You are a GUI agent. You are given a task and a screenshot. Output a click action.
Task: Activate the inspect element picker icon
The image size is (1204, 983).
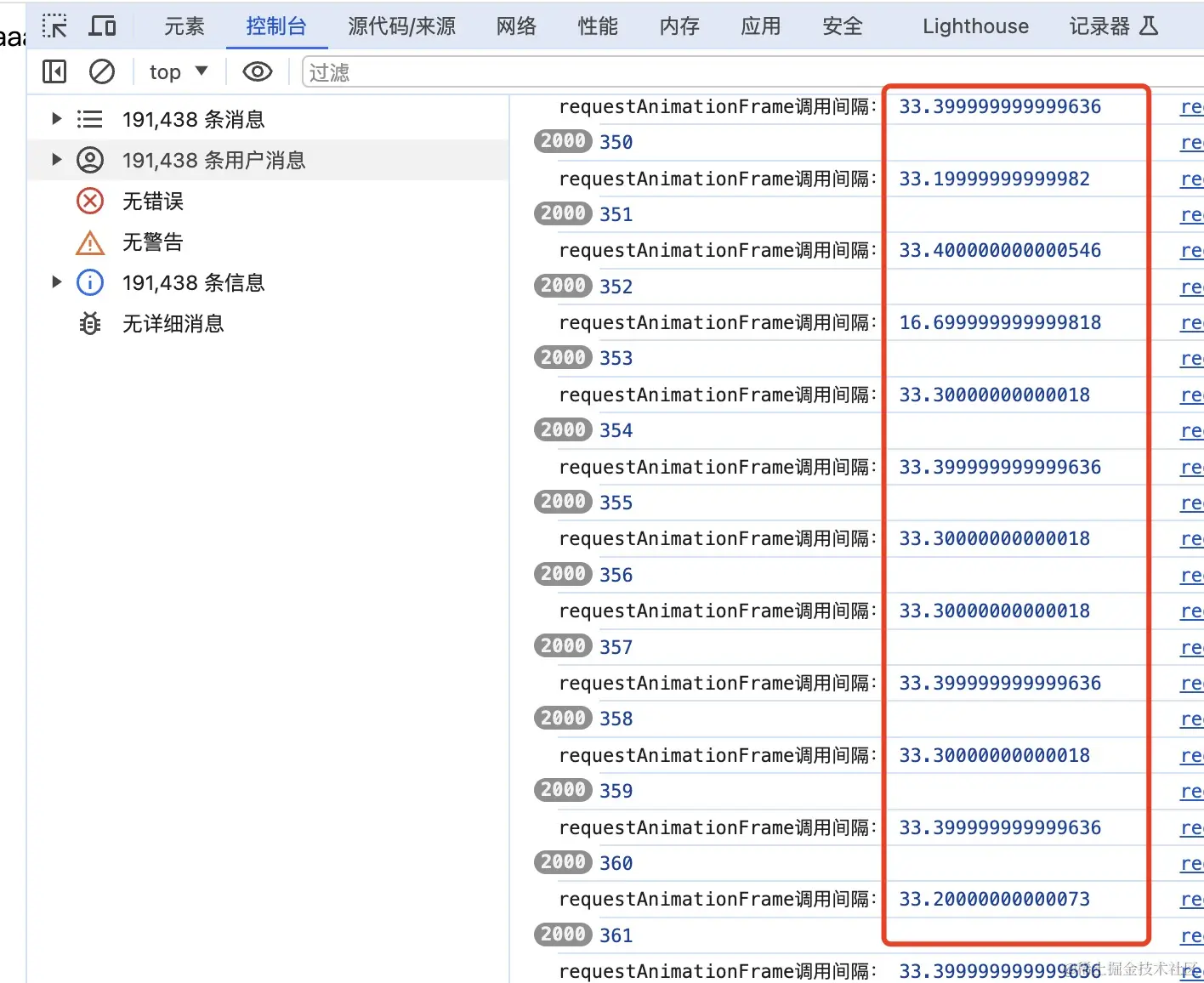(54, 26)
